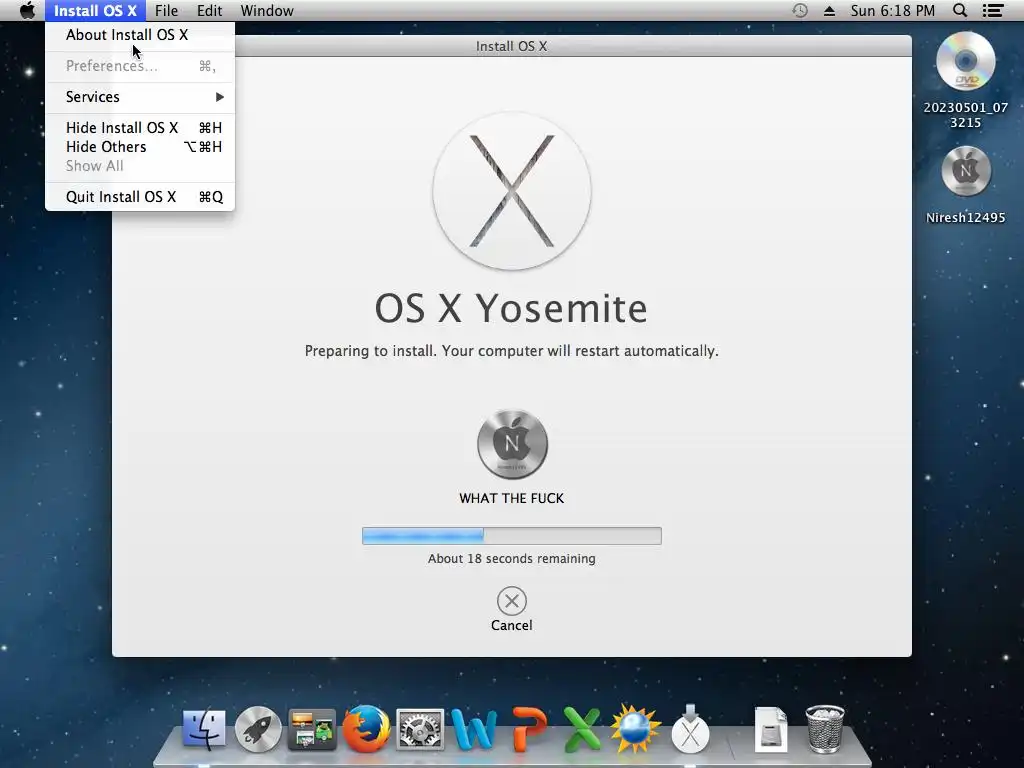Viewport: 1024px width, 768px height.
Task: Click the disk name label under Niresh icon
Action: 512,498
